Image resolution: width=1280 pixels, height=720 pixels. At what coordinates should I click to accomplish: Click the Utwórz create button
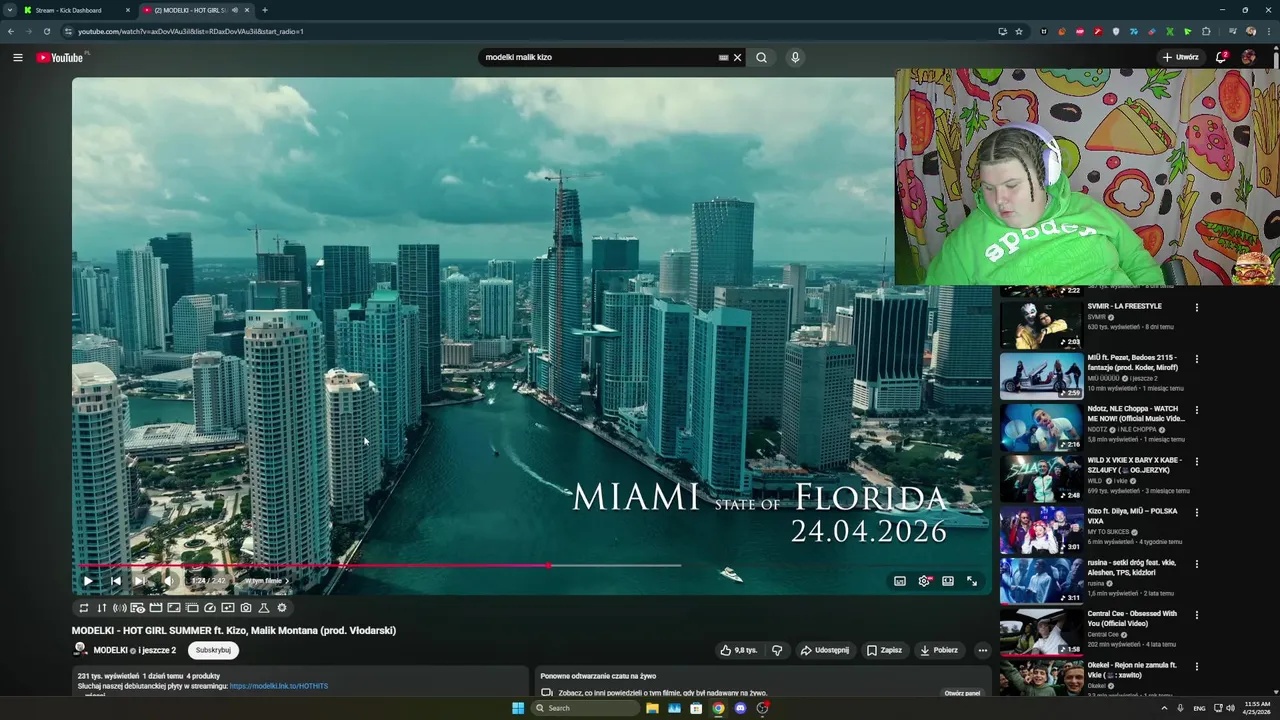click(x=1181, y=57)
